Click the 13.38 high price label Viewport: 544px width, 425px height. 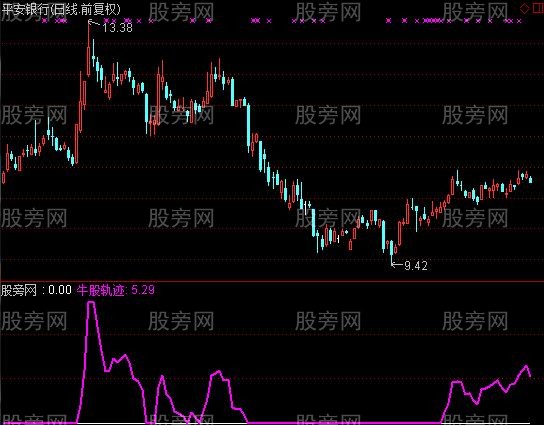click(x=118, y=28)
